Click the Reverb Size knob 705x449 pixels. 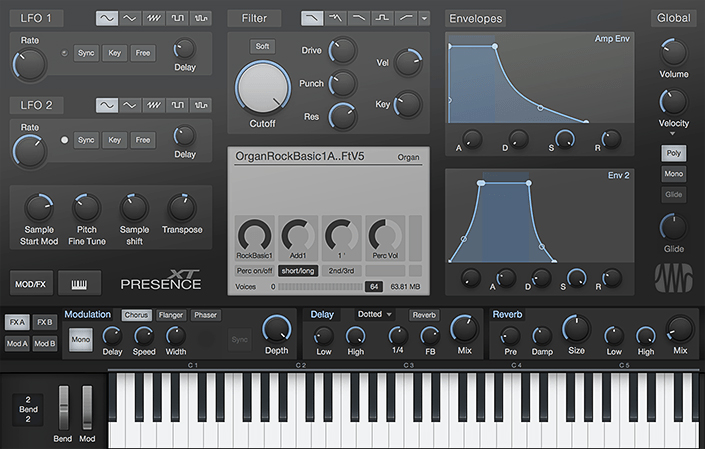tap(576, 329)
